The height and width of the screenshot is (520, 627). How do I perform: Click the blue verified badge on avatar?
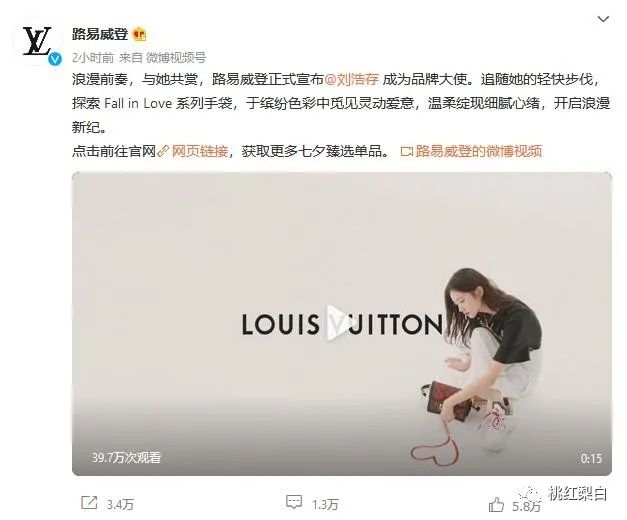[55, 59]
